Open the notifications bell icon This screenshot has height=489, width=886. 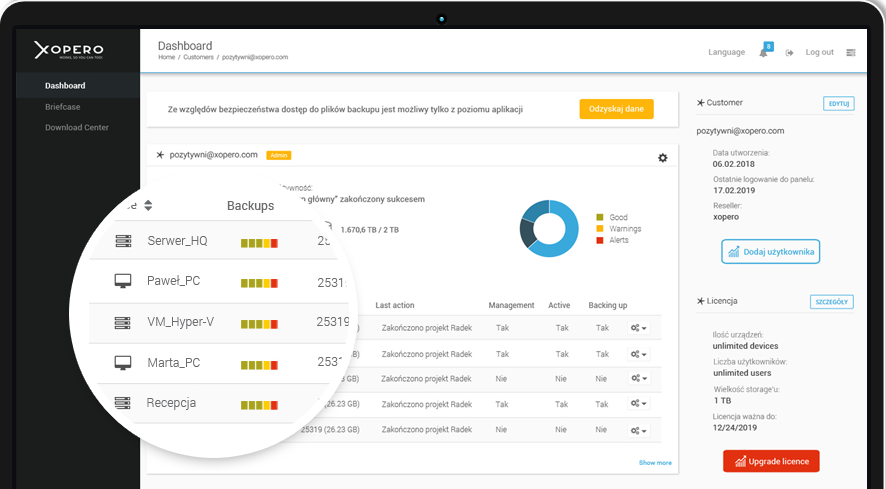pos(764,52)
